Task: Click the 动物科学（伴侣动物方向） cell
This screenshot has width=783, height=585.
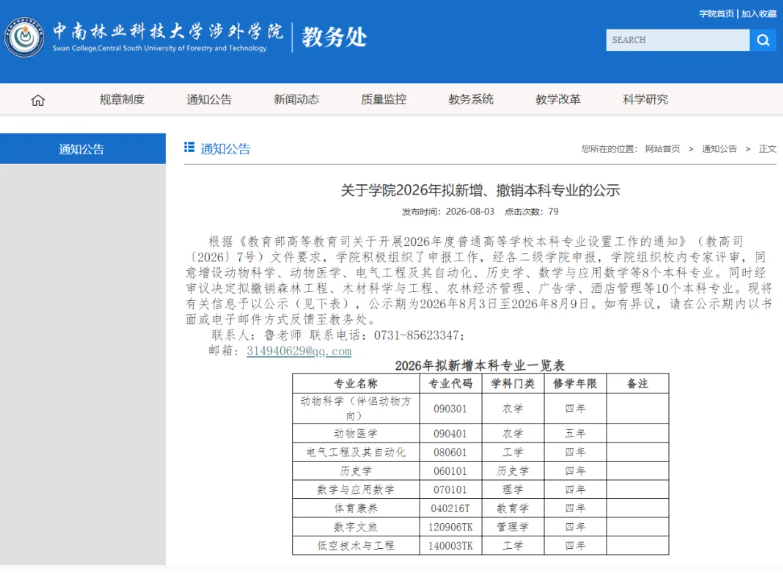Action: [x=356, y=409]
